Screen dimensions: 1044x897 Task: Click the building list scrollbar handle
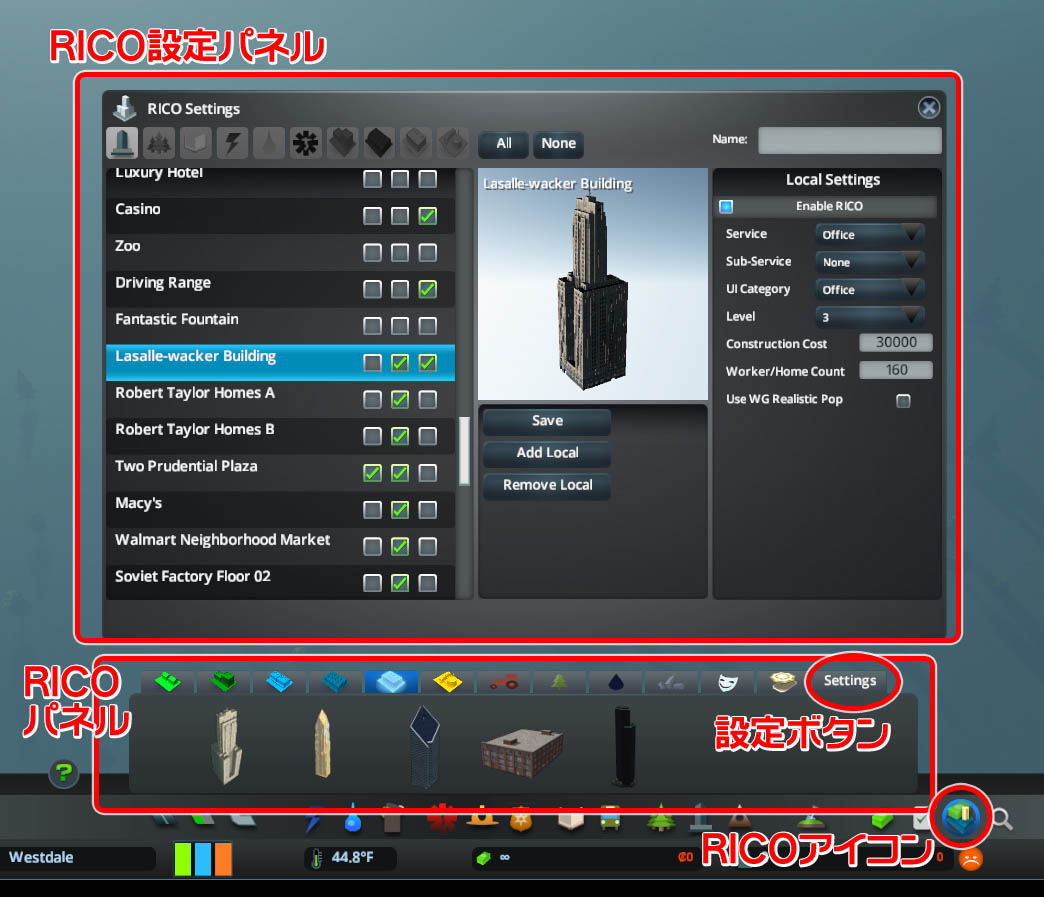click(464, 451)
